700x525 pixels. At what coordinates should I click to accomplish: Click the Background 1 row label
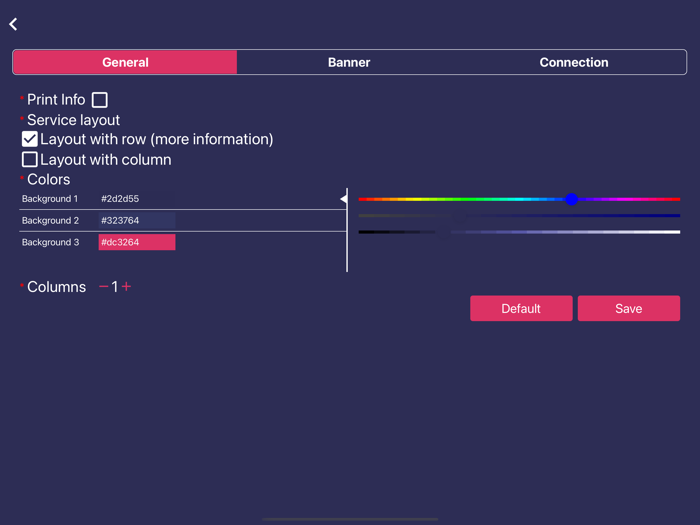50,199
